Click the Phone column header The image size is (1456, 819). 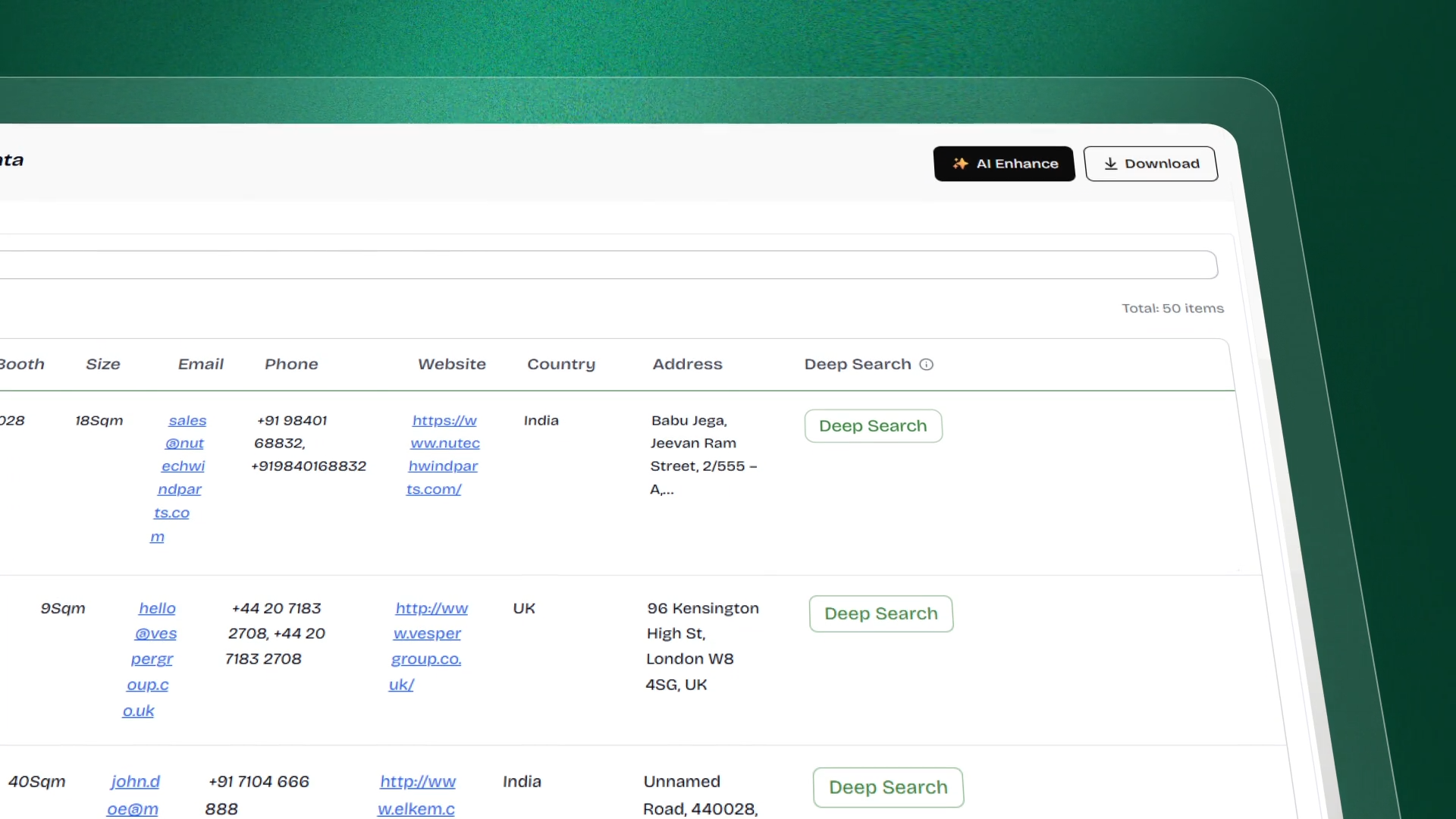pyautogui.click(x=291, y=364)
